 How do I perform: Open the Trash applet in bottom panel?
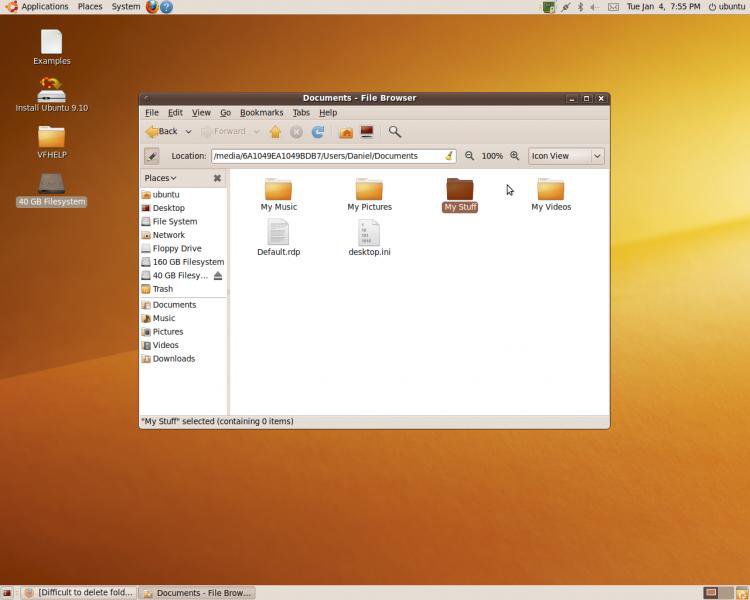coord(742,593)
